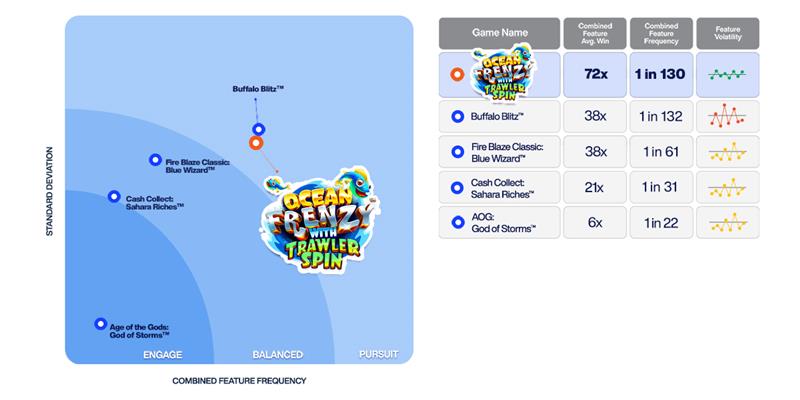This screenshot has width=800, height=400.
Task: Click the Cash Collect Sahara Riches chart point
Action: (114, 197)
